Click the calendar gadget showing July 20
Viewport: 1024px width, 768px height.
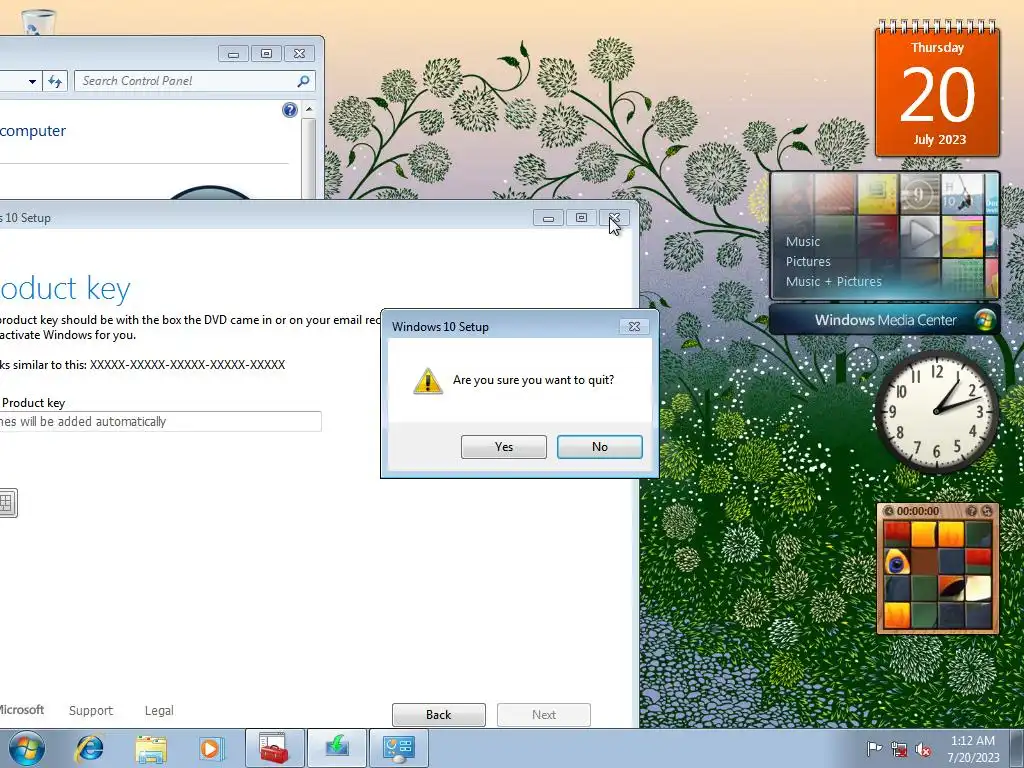(937, 89)
